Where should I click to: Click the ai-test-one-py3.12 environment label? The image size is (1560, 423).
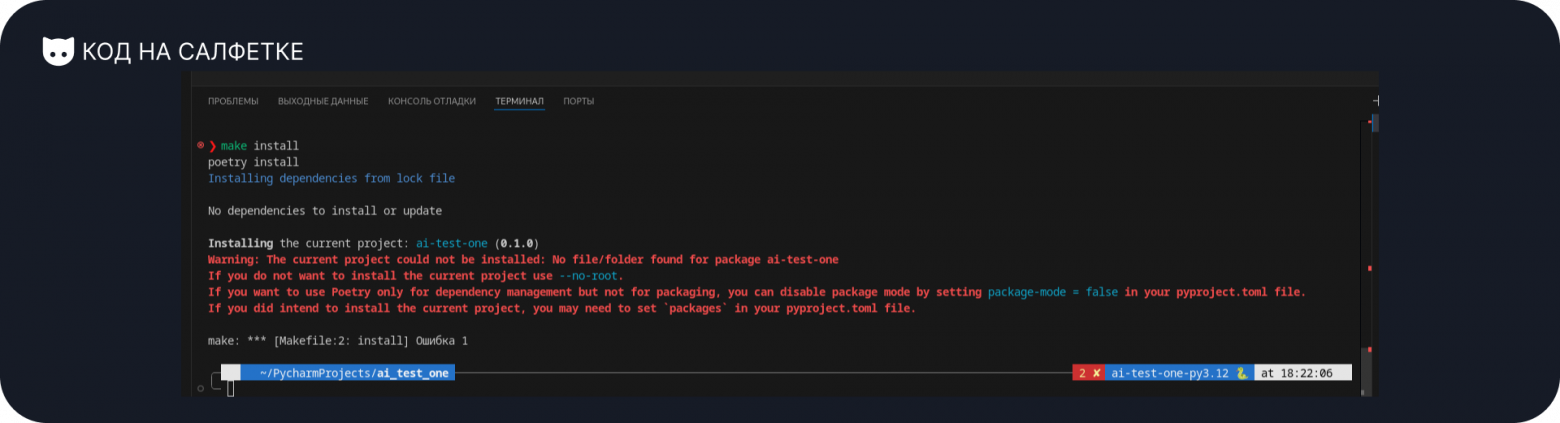(1169, 373)
